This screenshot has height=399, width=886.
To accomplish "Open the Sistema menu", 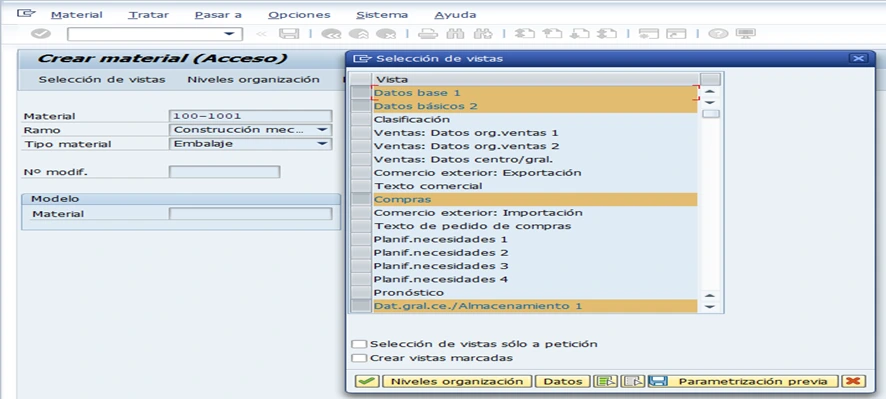I will (x=382, y=15).
